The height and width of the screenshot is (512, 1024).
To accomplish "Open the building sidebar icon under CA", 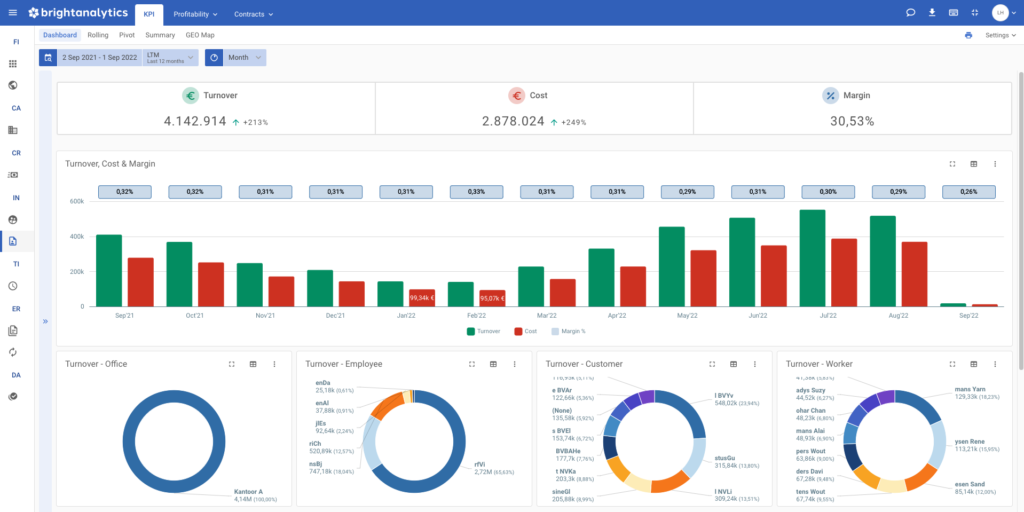I will (x=12, y=130).
